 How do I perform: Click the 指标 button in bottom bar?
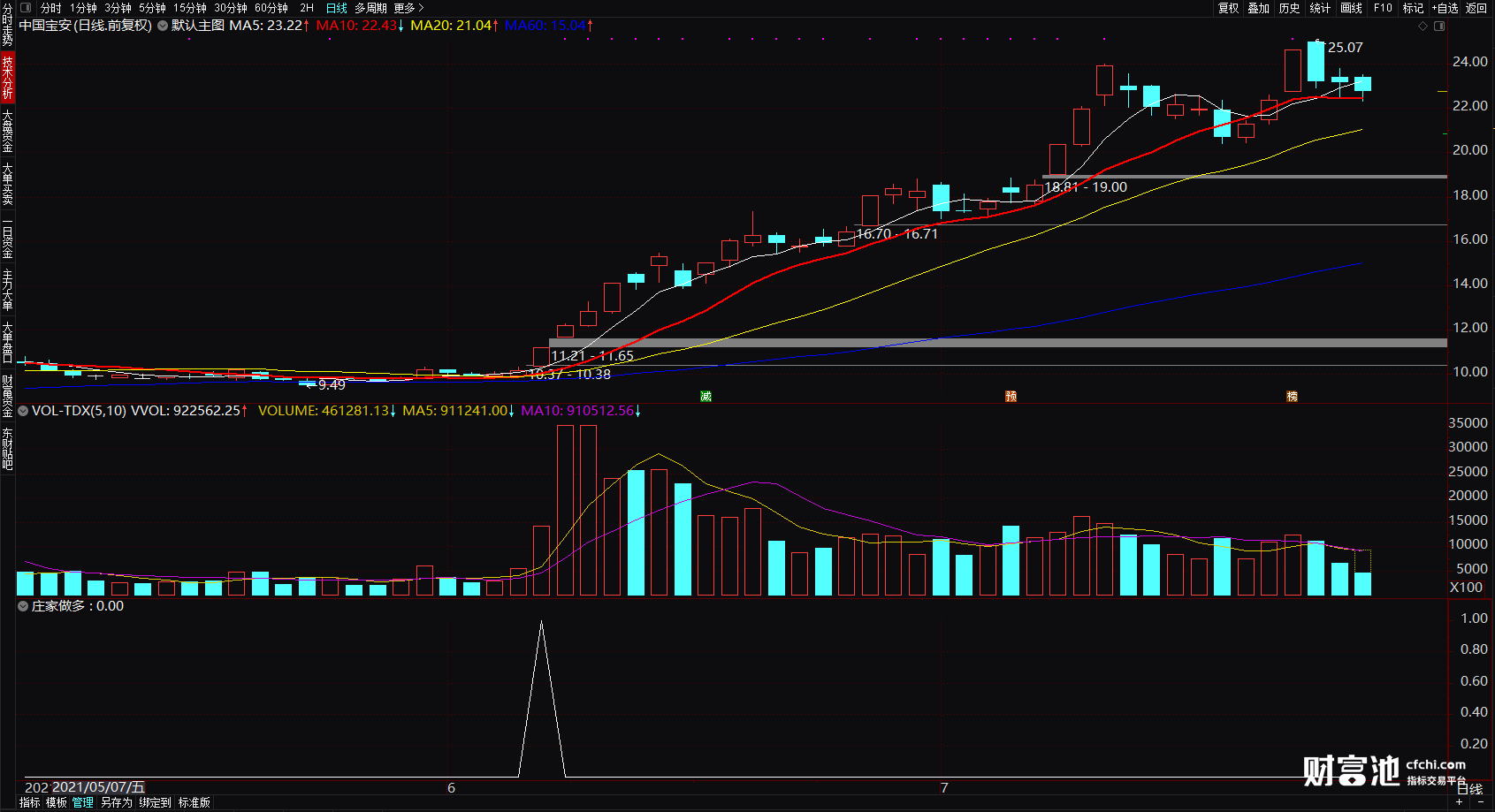pyautogui.click(x=29, y=802)
